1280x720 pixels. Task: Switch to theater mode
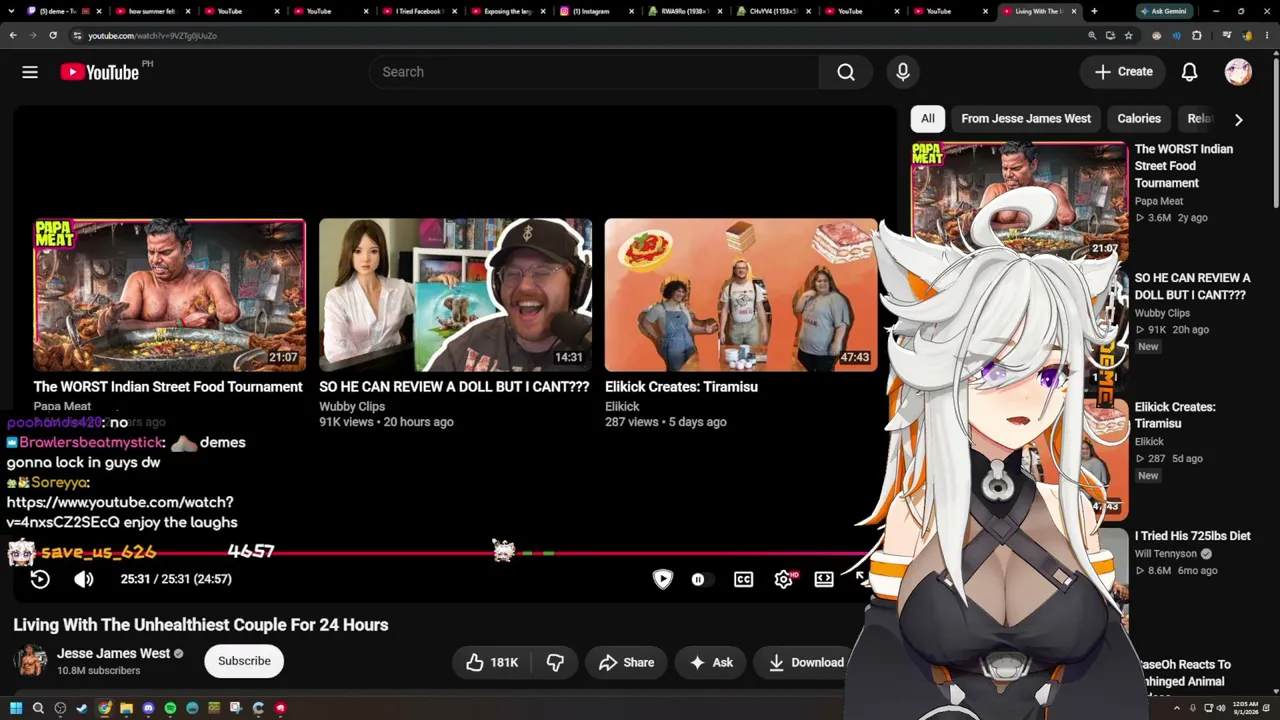[x=824, y=579]
